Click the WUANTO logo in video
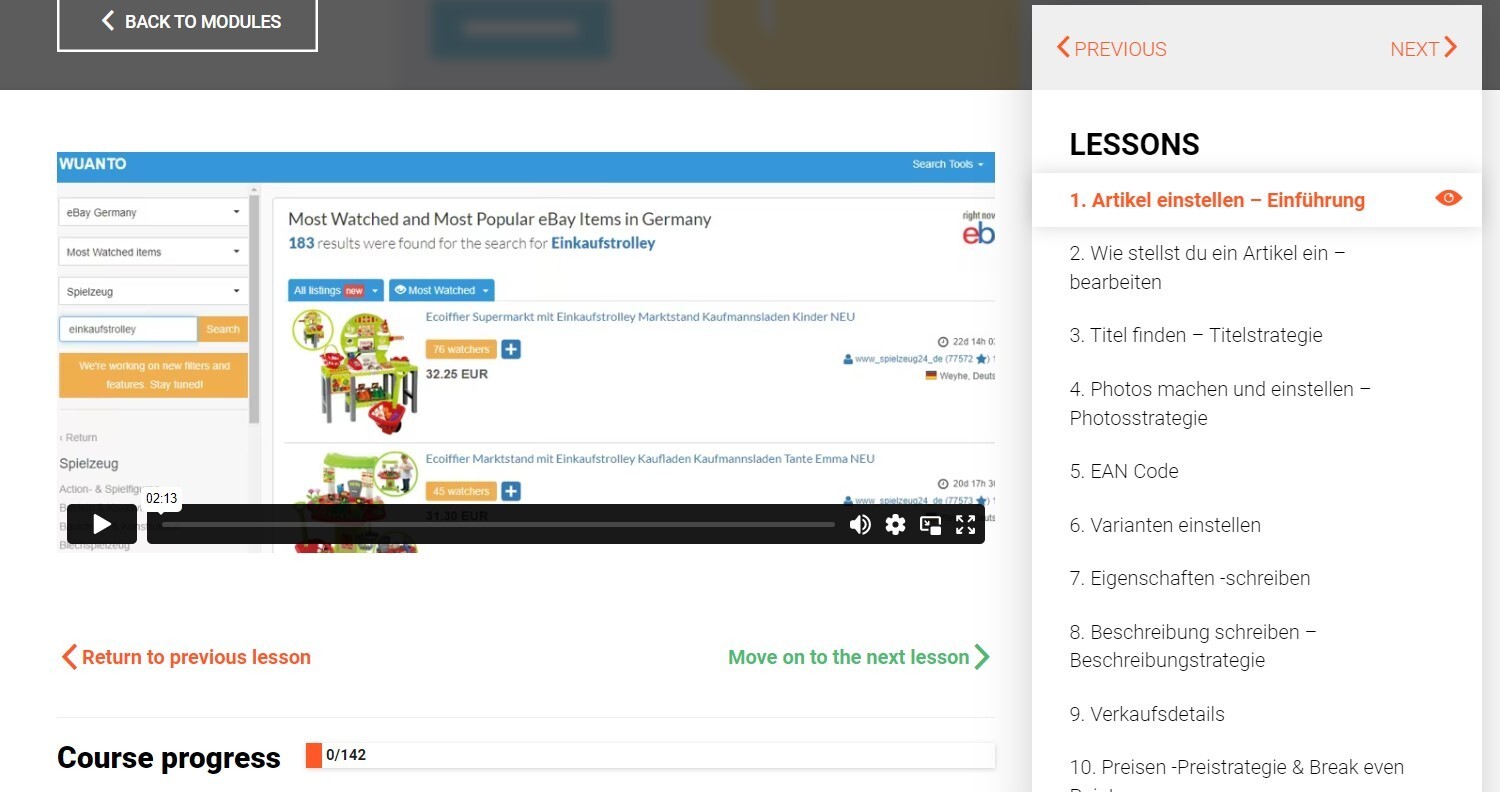 coord(93,164)
